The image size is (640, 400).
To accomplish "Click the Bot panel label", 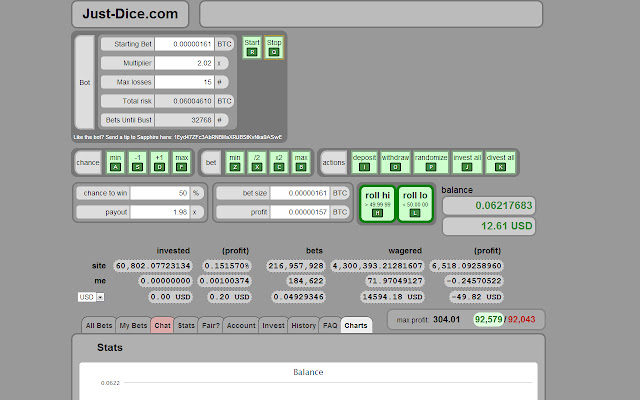I will click(x=84, y=82).
